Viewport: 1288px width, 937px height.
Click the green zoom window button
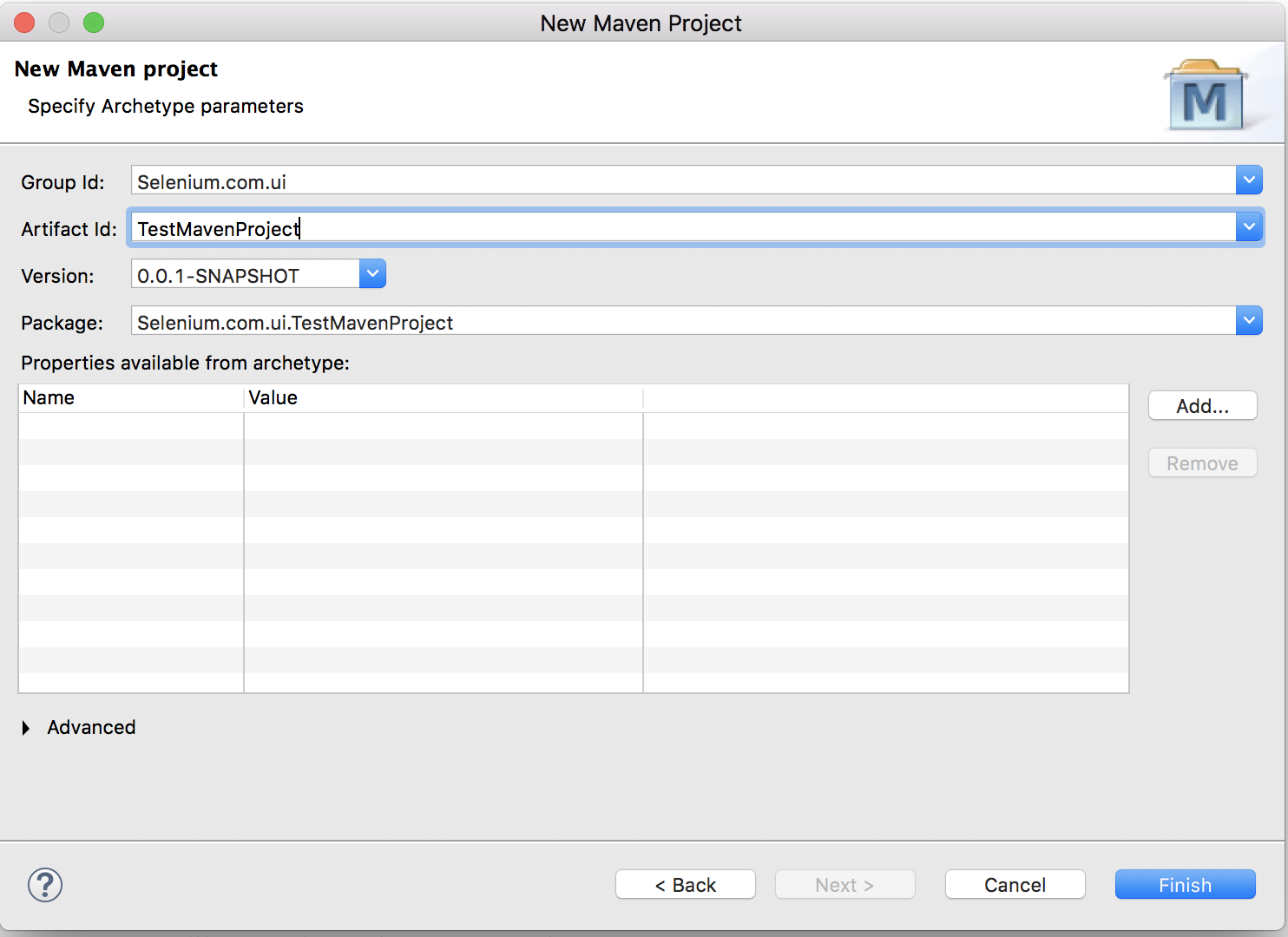coord(94,23)
